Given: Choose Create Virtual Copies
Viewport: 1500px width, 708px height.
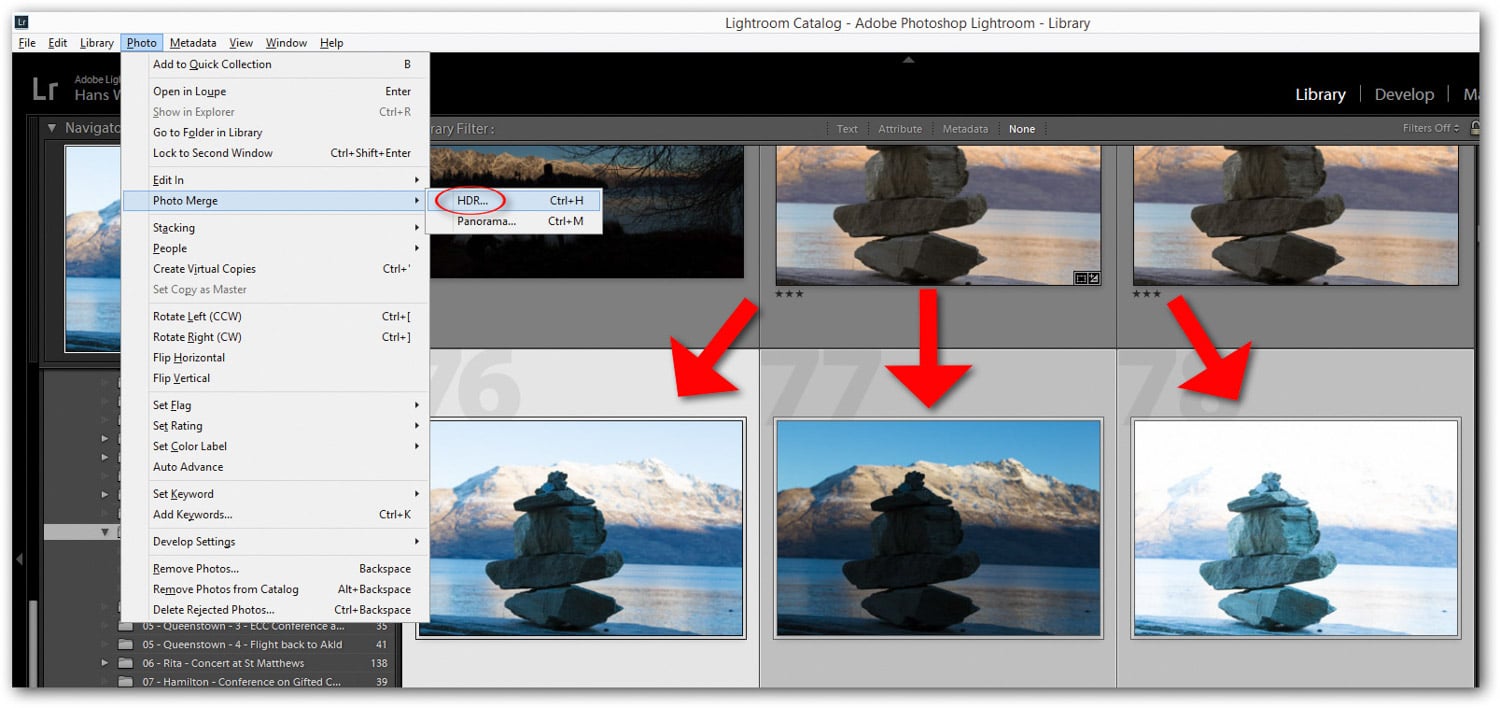Looking at the screenshot, I should click(x=275, y=269).
